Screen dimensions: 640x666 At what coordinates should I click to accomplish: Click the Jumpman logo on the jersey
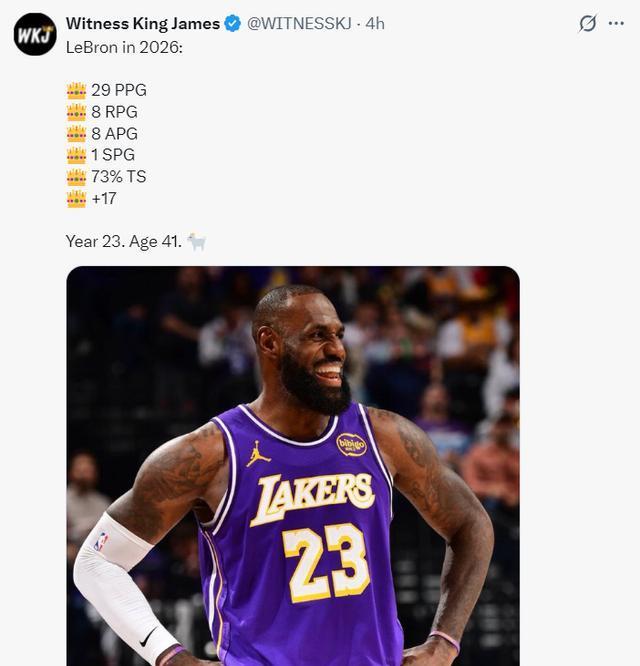pos(258,454)
